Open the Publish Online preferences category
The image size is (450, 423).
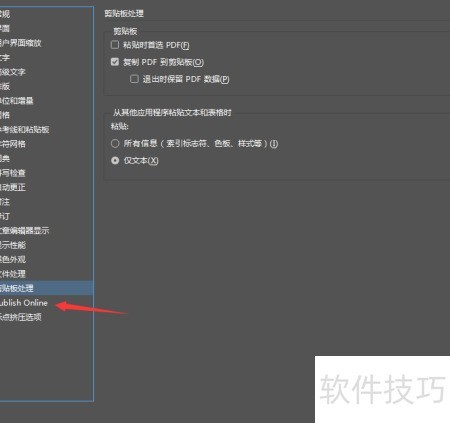pos(46,303)
